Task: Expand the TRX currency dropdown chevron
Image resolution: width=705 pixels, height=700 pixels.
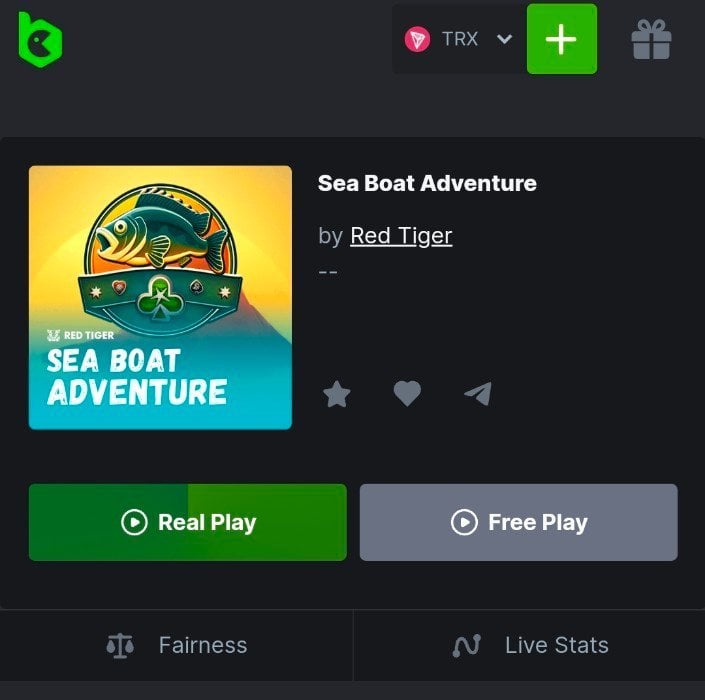Action: [504, 39]
